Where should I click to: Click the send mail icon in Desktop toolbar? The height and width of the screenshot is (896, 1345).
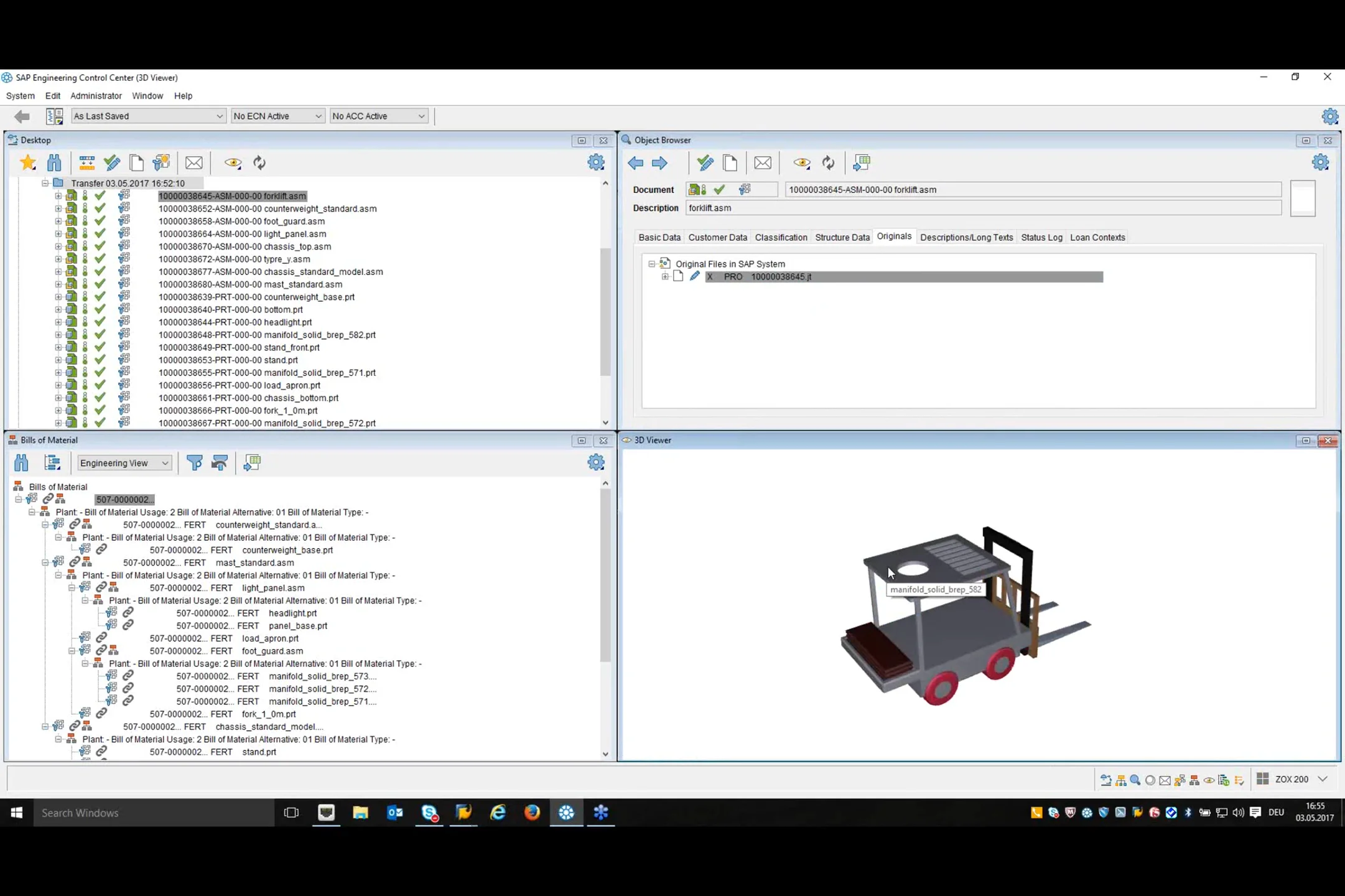193,162
